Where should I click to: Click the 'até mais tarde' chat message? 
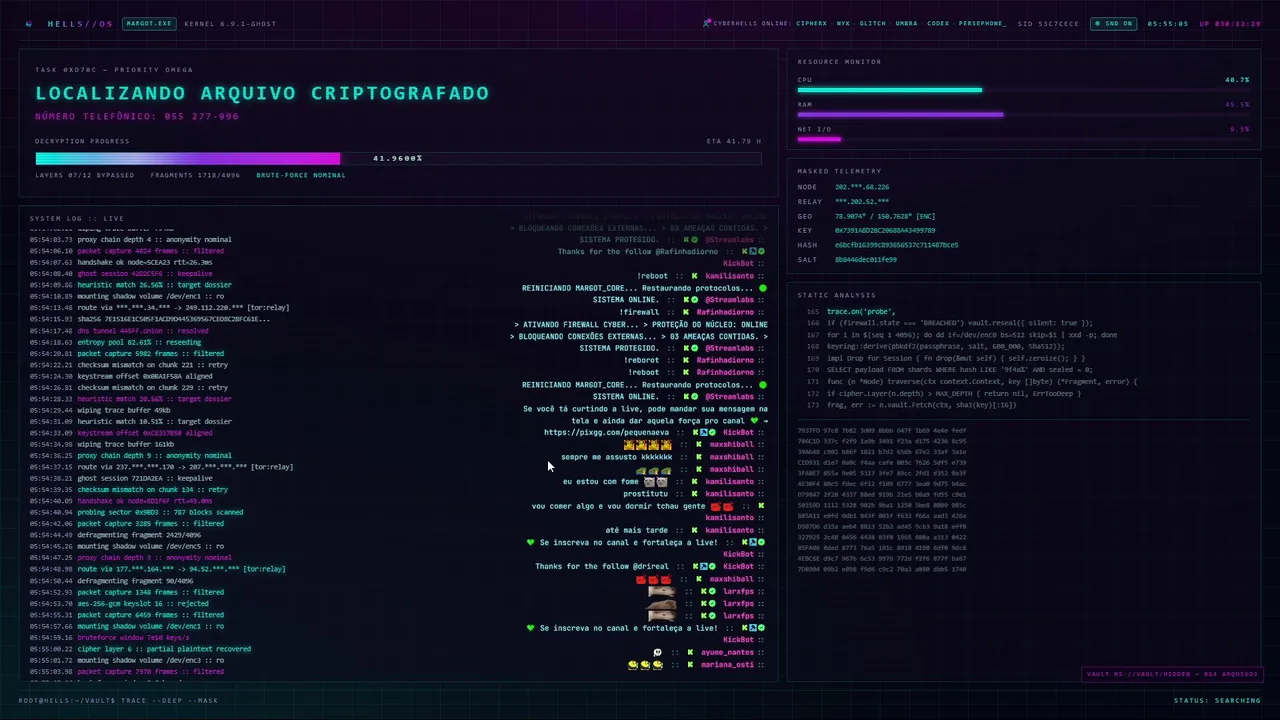pyautogui.click(x=637, y=530)
